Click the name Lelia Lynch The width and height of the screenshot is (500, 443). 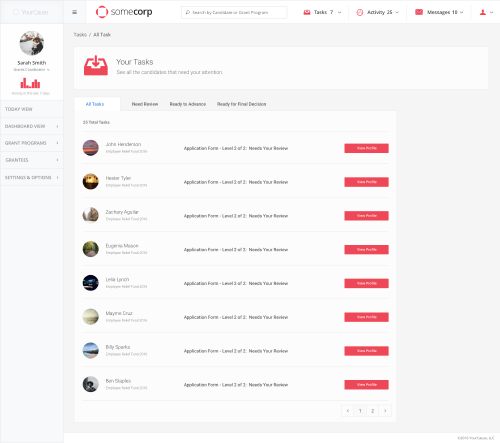[x=117, y=279]
